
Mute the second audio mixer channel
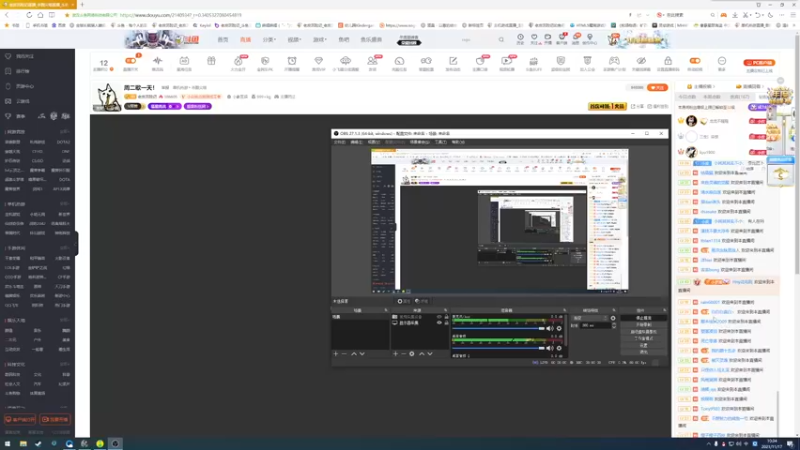tap(550, 348)
